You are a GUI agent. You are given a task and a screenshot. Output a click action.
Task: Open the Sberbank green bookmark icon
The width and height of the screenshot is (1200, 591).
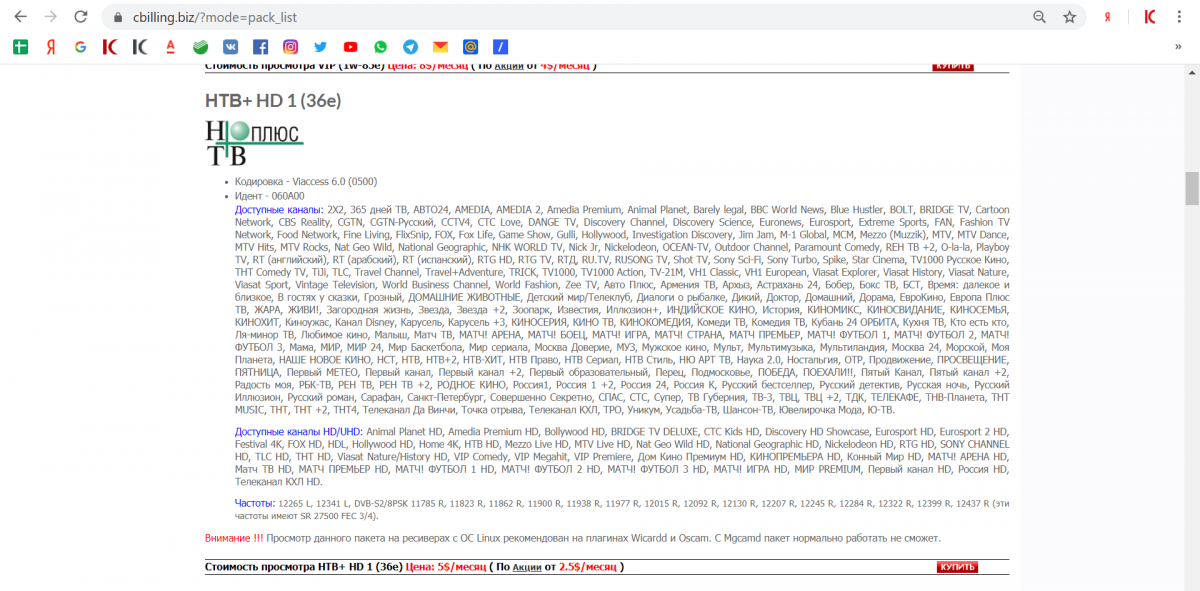[x=200, y=46]
